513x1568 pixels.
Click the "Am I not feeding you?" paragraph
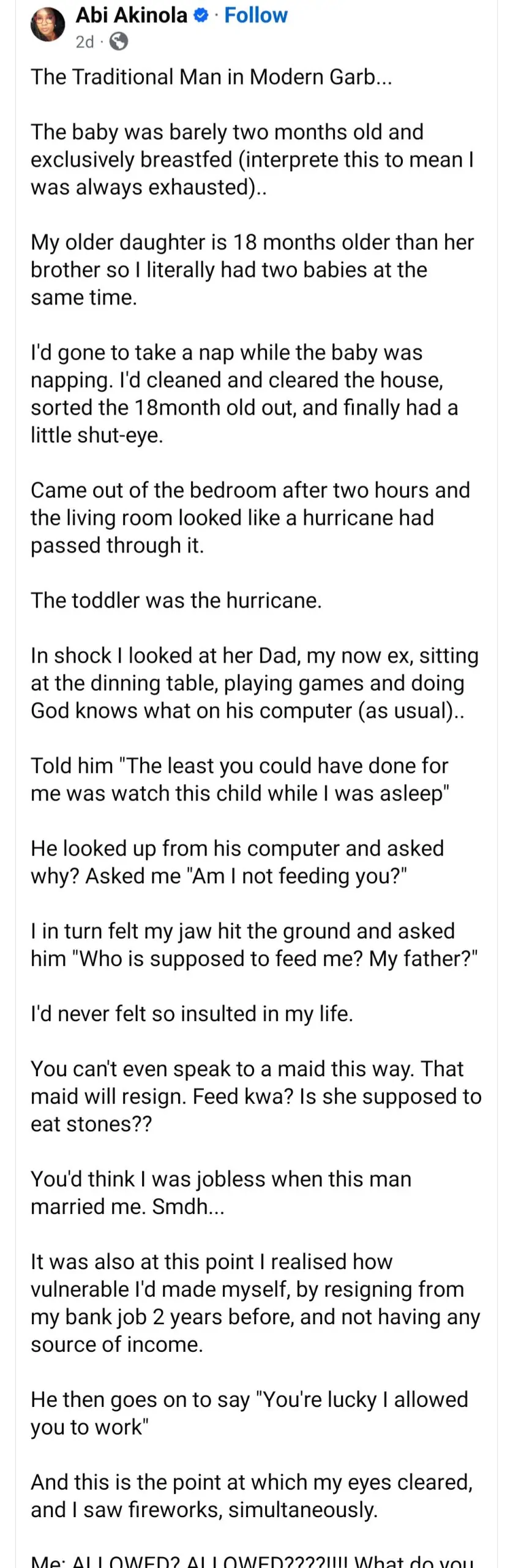[237, 862]
